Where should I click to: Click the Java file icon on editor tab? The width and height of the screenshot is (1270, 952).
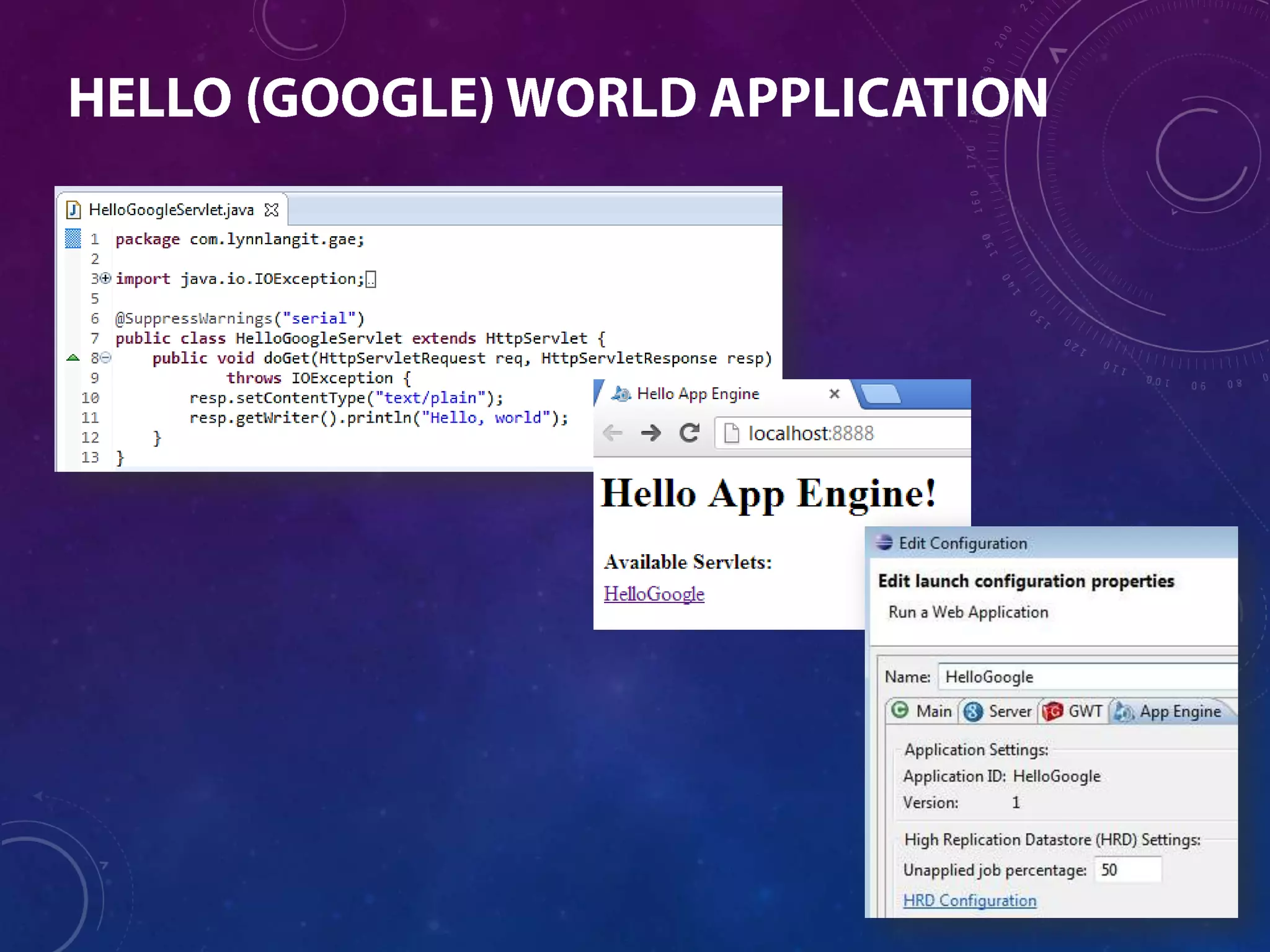point(74,210)
